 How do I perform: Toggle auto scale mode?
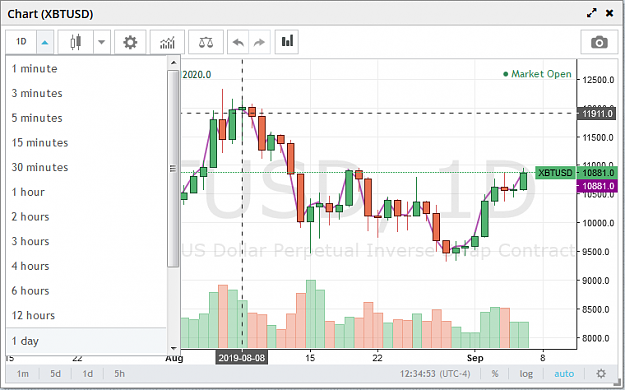point(564,374)
